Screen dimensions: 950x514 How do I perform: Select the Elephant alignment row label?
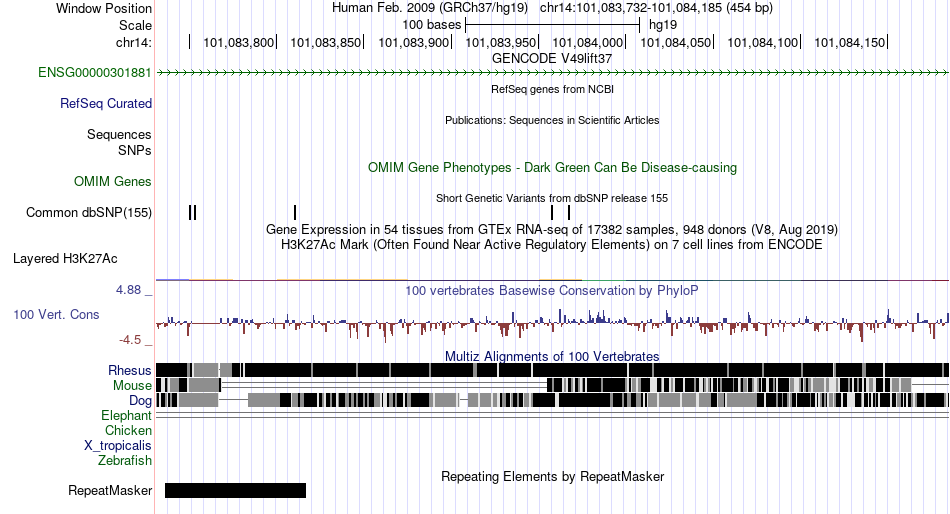(127, 416)
